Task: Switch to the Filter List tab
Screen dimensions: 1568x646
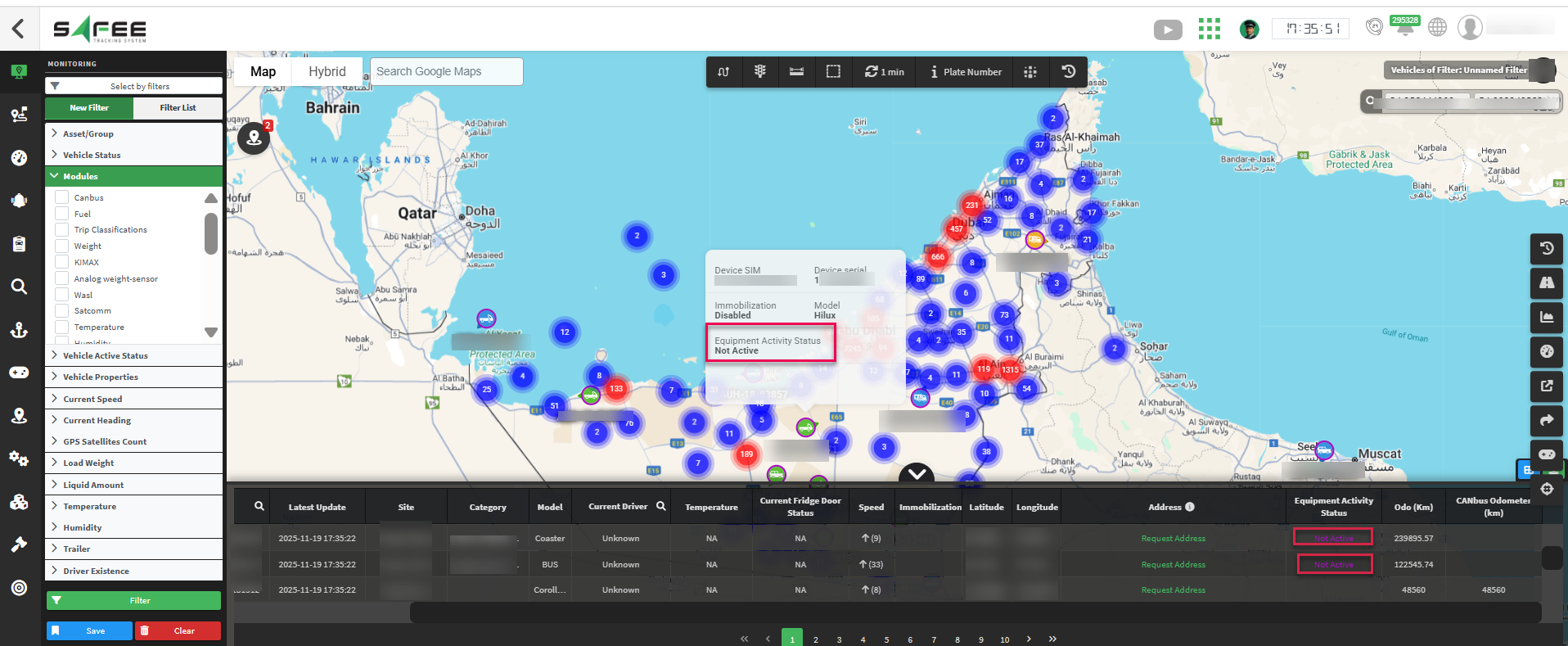Action: [x=178, y=107]
